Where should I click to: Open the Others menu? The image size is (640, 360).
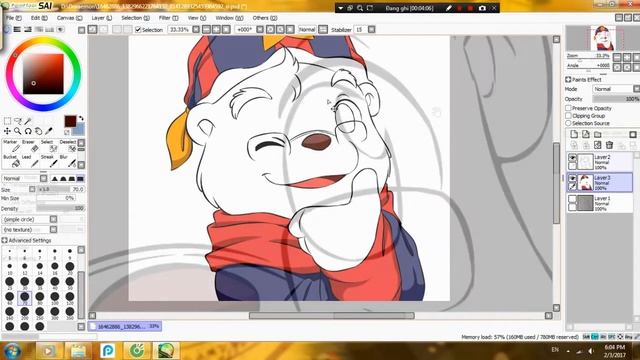pos(264,18)
